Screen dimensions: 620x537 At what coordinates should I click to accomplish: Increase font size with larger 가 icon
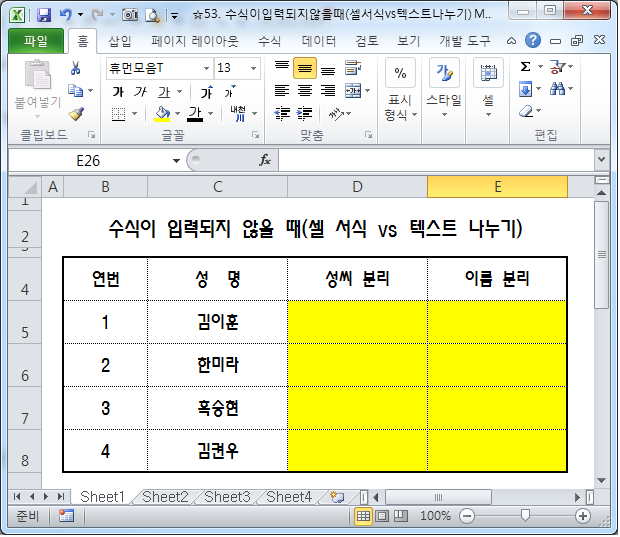[x=207, y=92]
